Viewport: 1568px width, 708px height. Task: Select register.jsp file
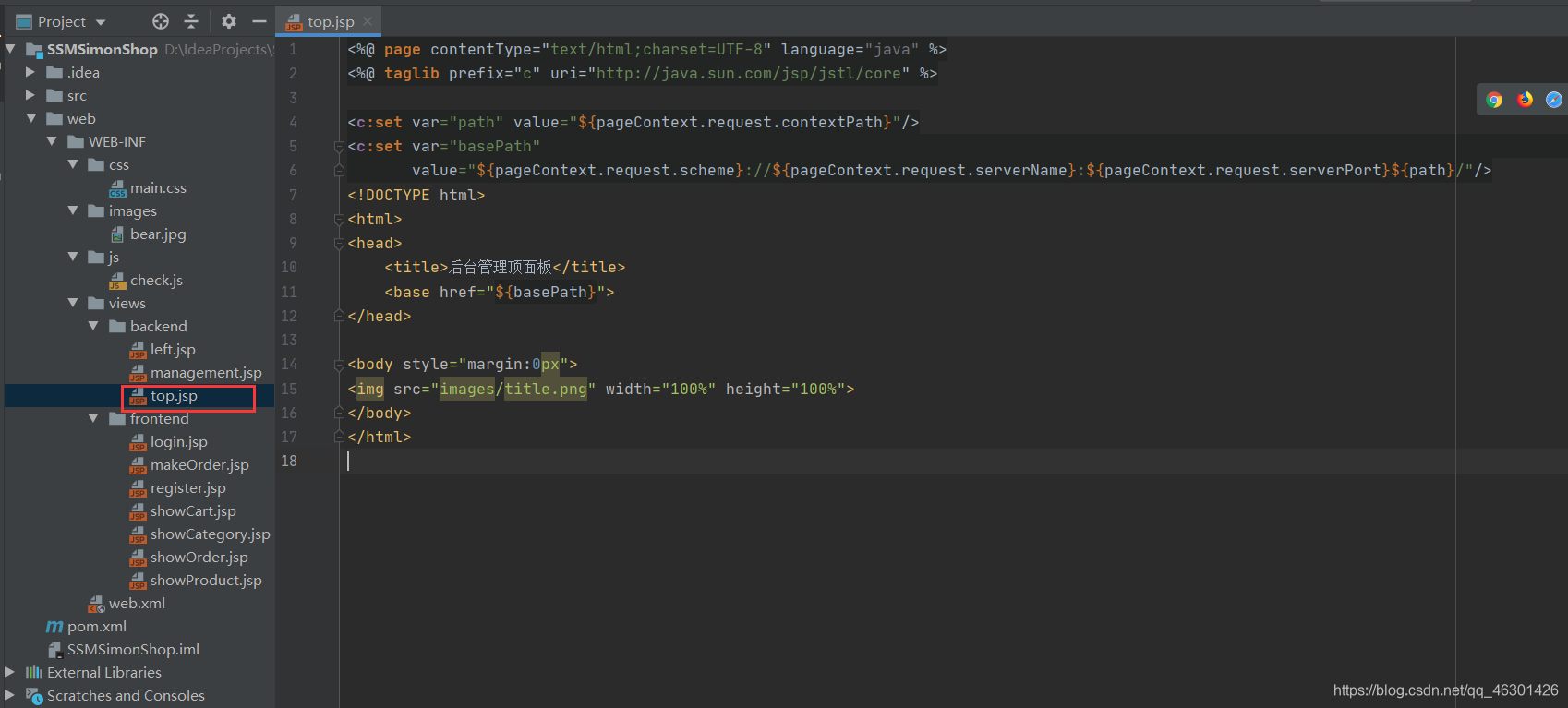point(178,487)
